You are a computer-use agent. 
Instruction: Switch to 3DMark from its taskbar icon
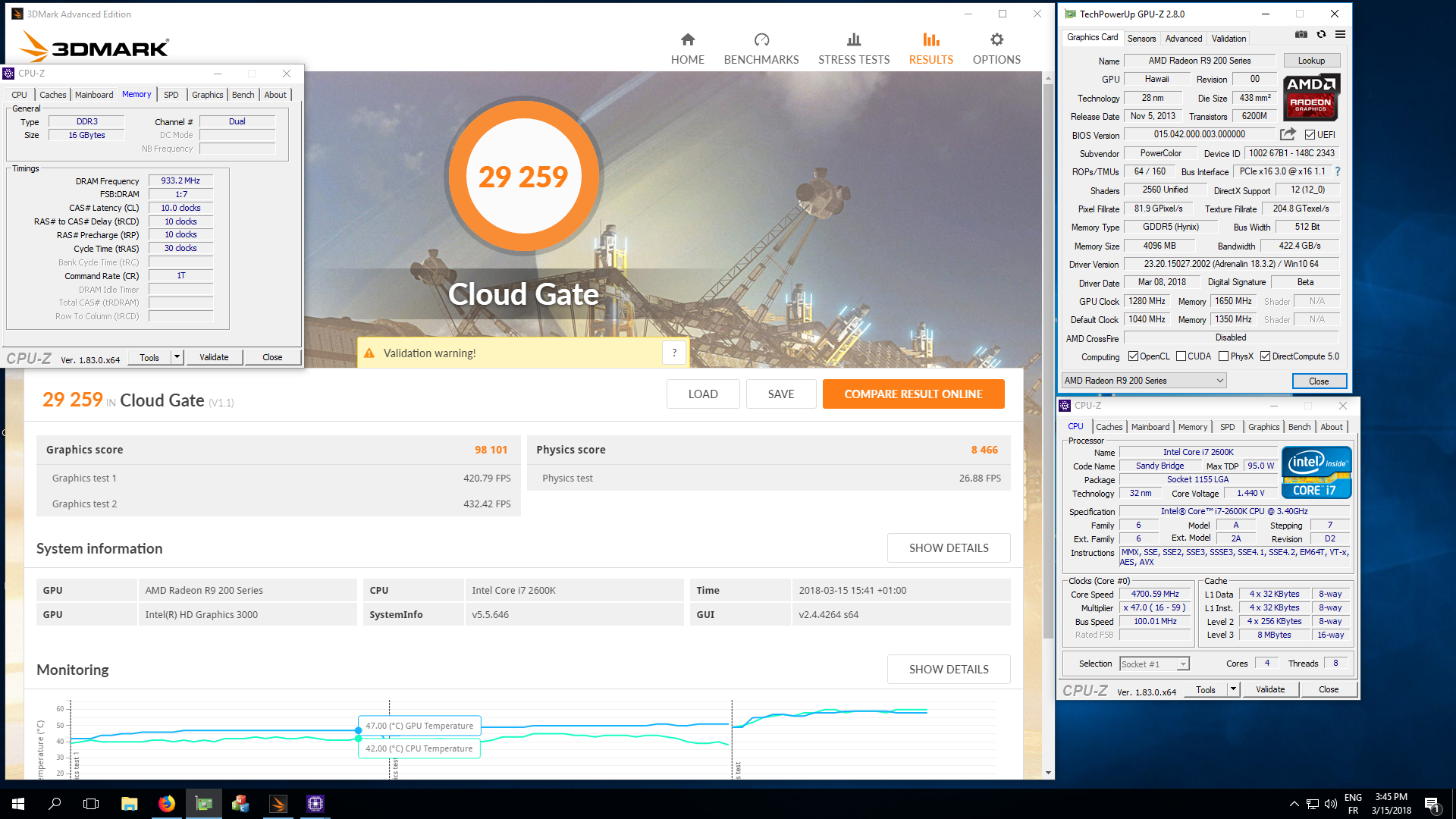(x=278, y=803)
